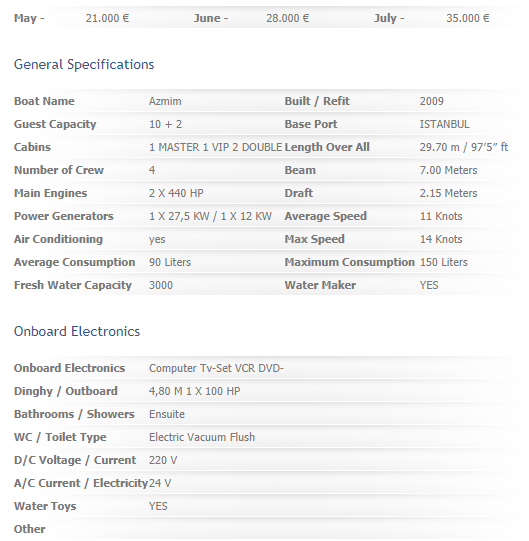Click the Cabins value 1 MASTER 1 VIP 2 DOUBLE

(215, 147)
